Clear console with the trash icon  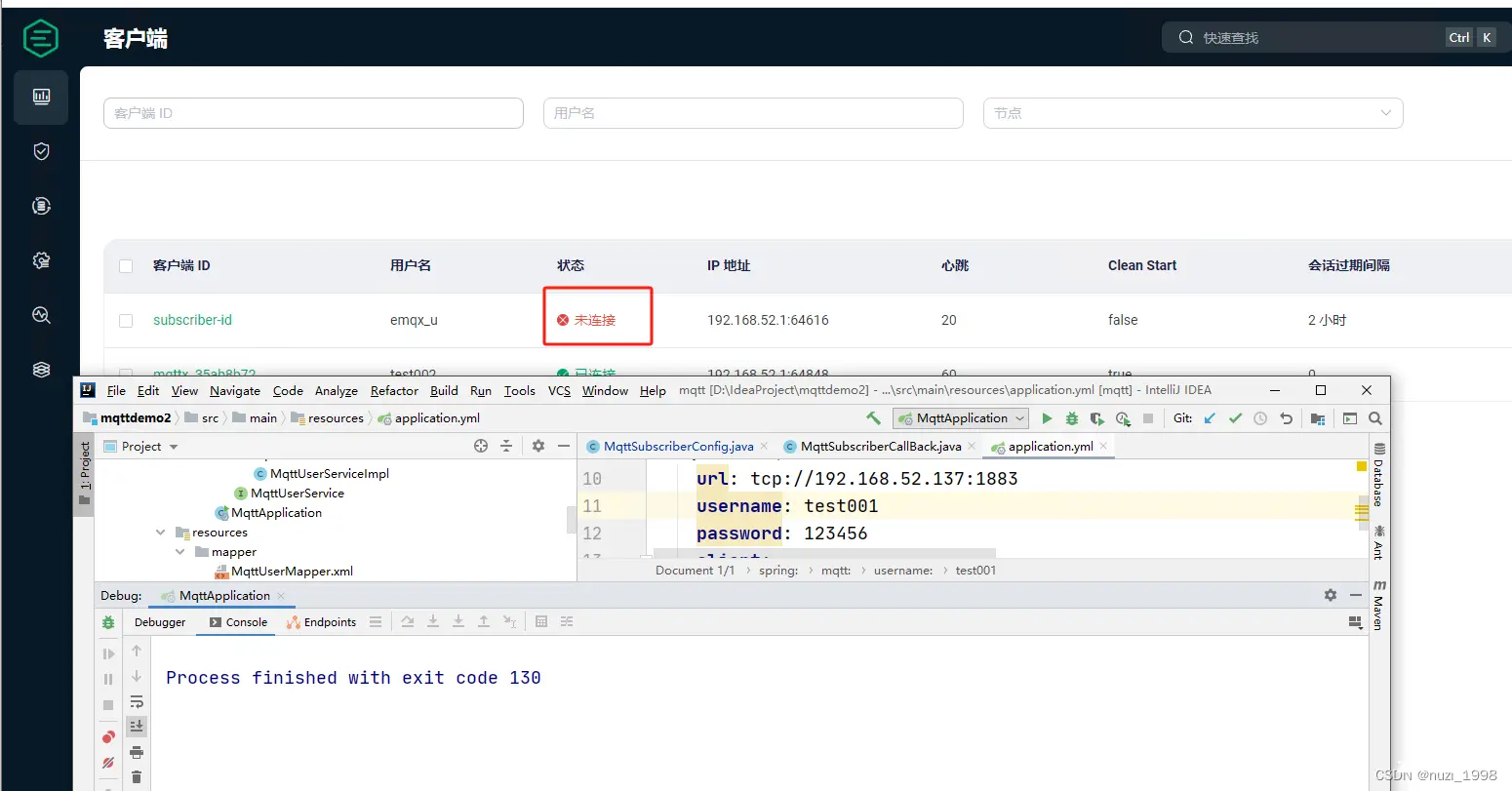coord(137,777)
